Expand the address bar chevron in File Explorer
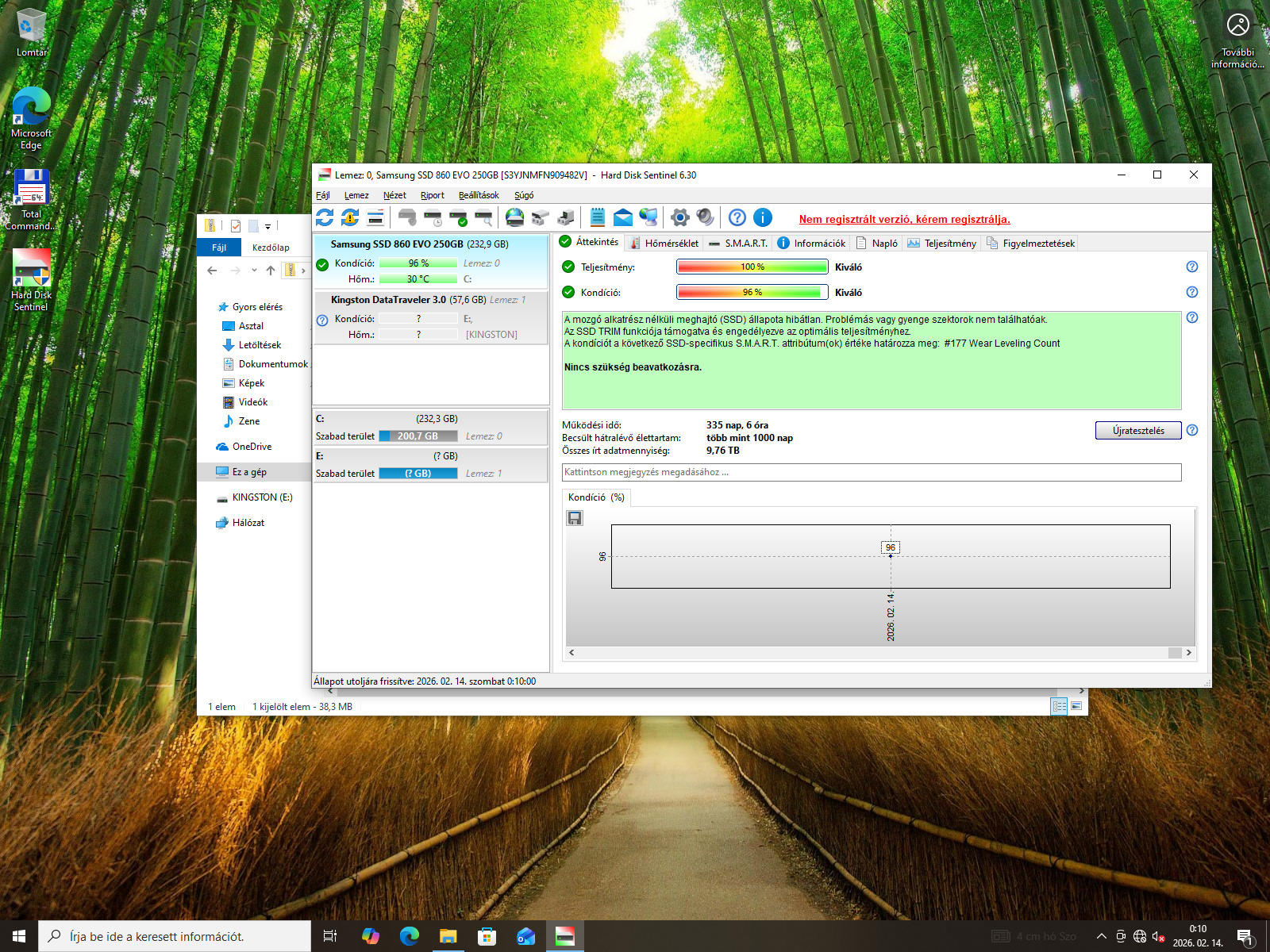Screen dimensions: 1270x952 point(303,271)
